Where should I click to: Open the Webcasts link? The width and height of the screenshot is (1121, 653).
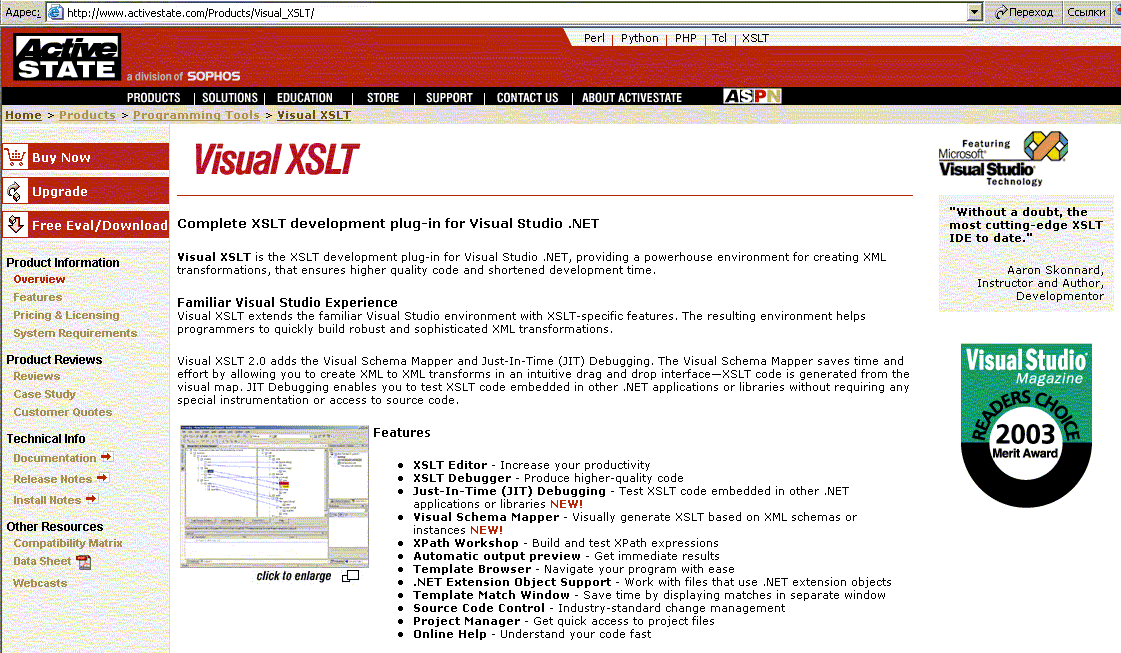click(40, 583)
